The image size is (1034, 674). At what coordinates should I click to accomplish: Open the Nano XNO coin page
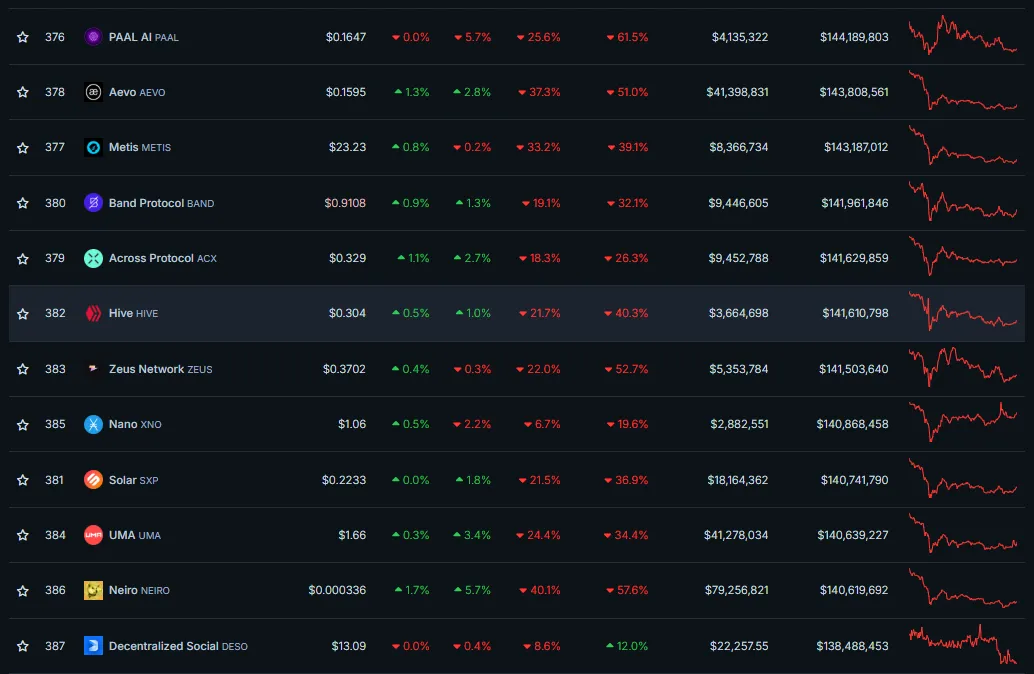[135, 424]
